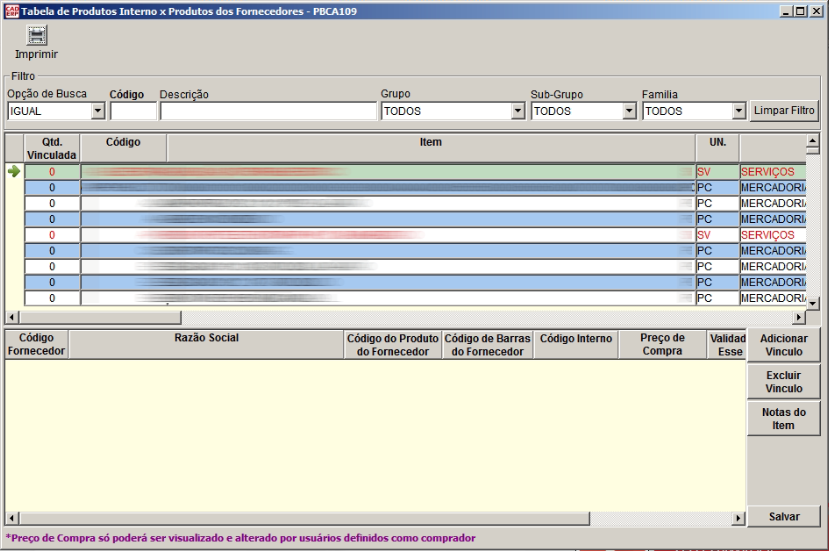Select the first SERVIÇOS cell in green row
This screenshot has height=551, width=829.
pos(772,172)
